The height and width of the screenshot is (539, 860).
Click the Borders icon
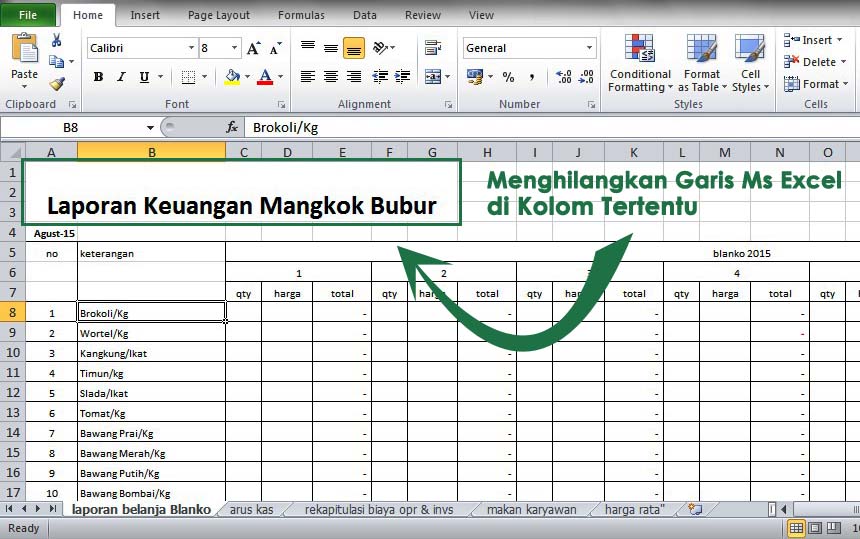(x=188, y=77)
